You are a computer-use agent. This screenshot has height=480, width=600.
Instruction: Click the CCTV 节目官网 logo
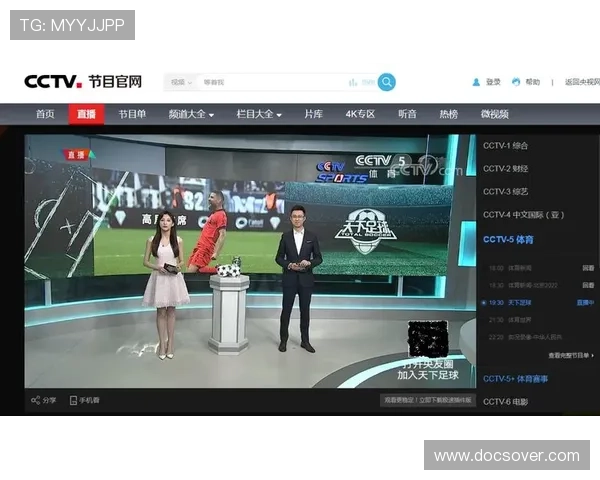[x=83, y=82]
